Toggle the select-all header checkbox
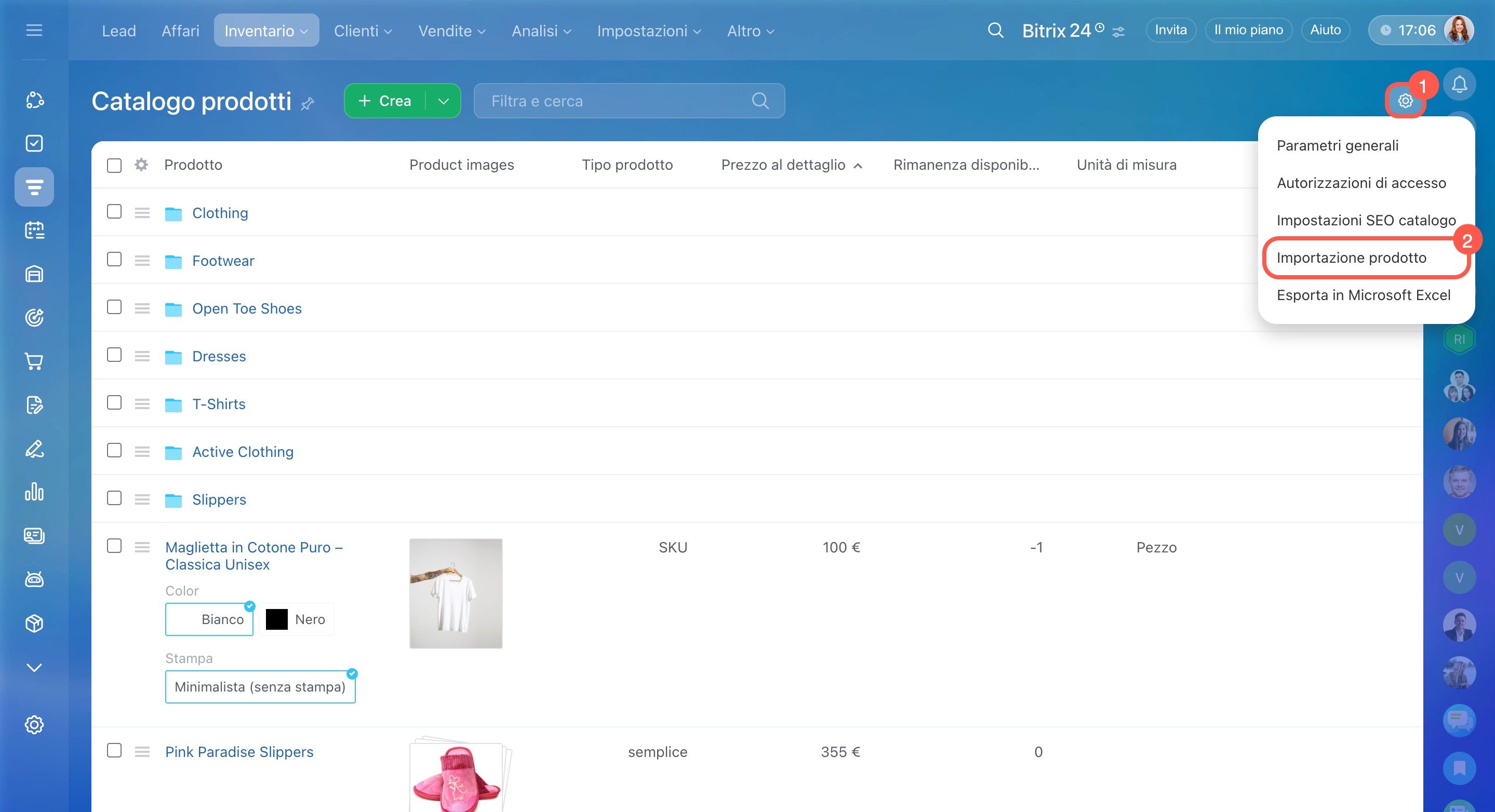The height and width of the screenshot is (812, 1495). [x=114, y=165]
